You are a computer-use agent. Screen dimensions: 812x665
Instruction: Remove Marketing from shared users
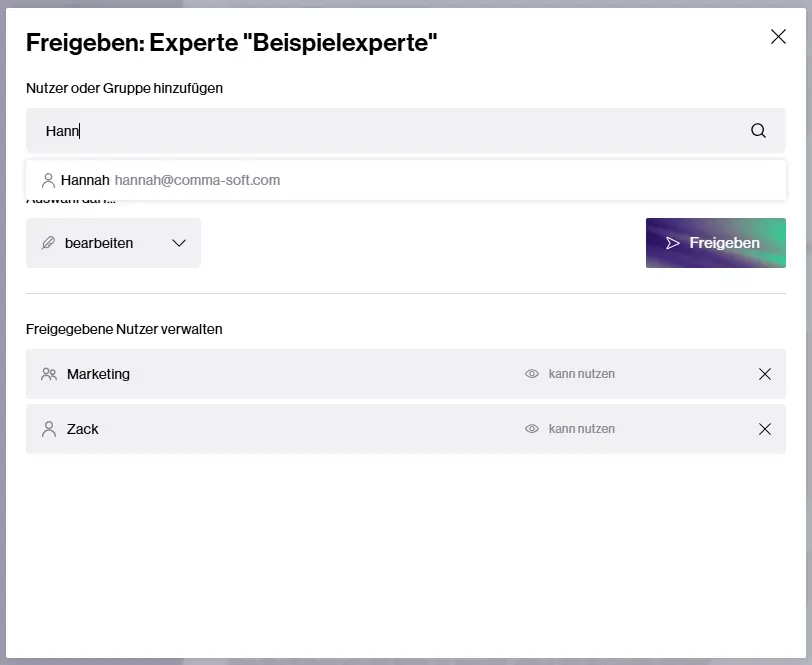click(765, 374)
